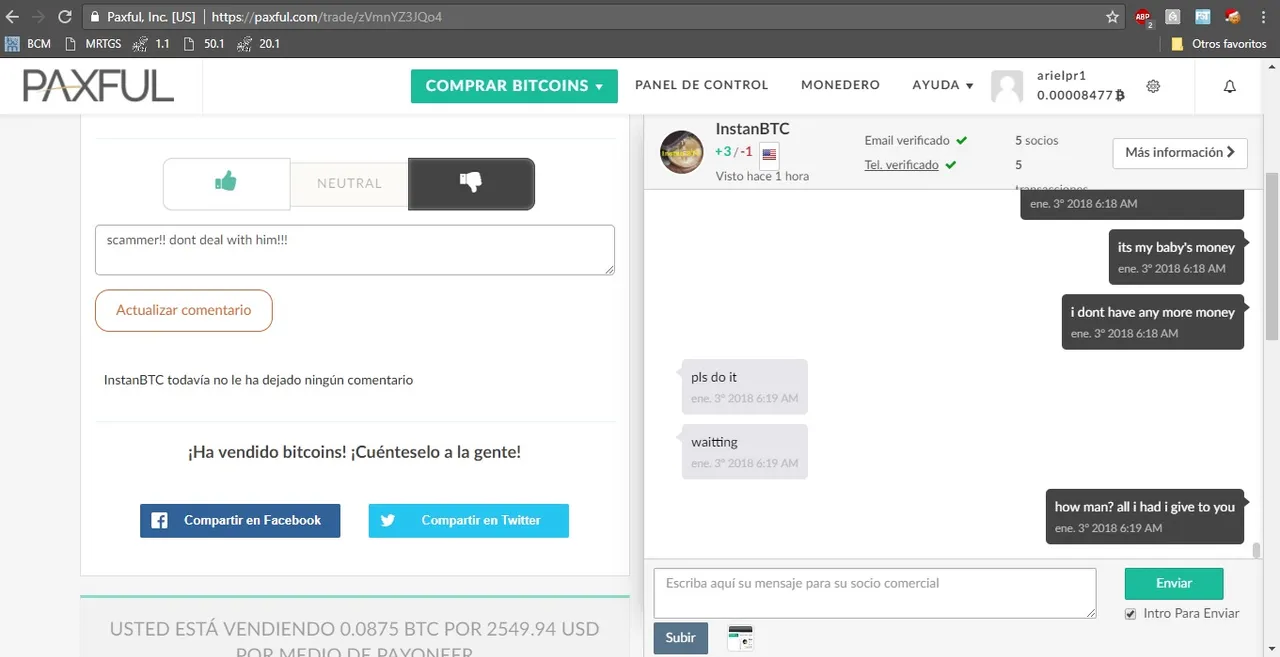Viewport: 1280px width, 657px height.
Task: Open the 20.1 bookmark
Action: [x=258, y=44]
